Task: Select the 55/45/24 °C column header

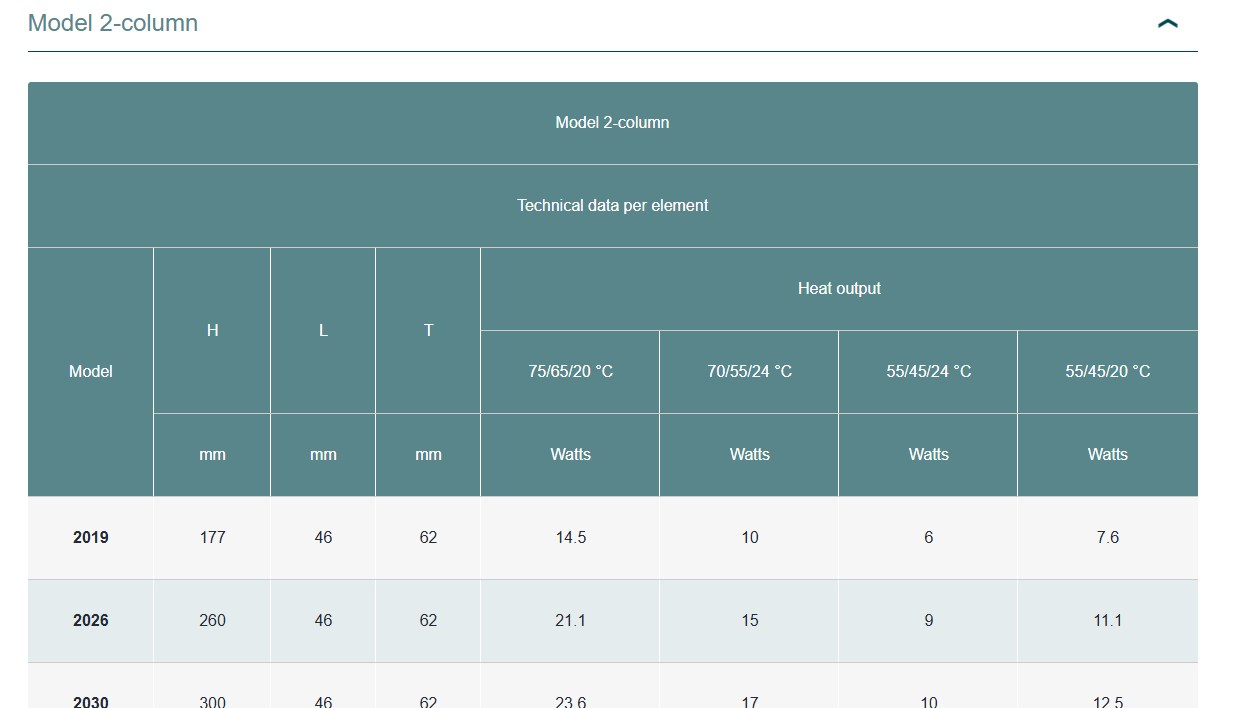Action: tap(928, 371)
